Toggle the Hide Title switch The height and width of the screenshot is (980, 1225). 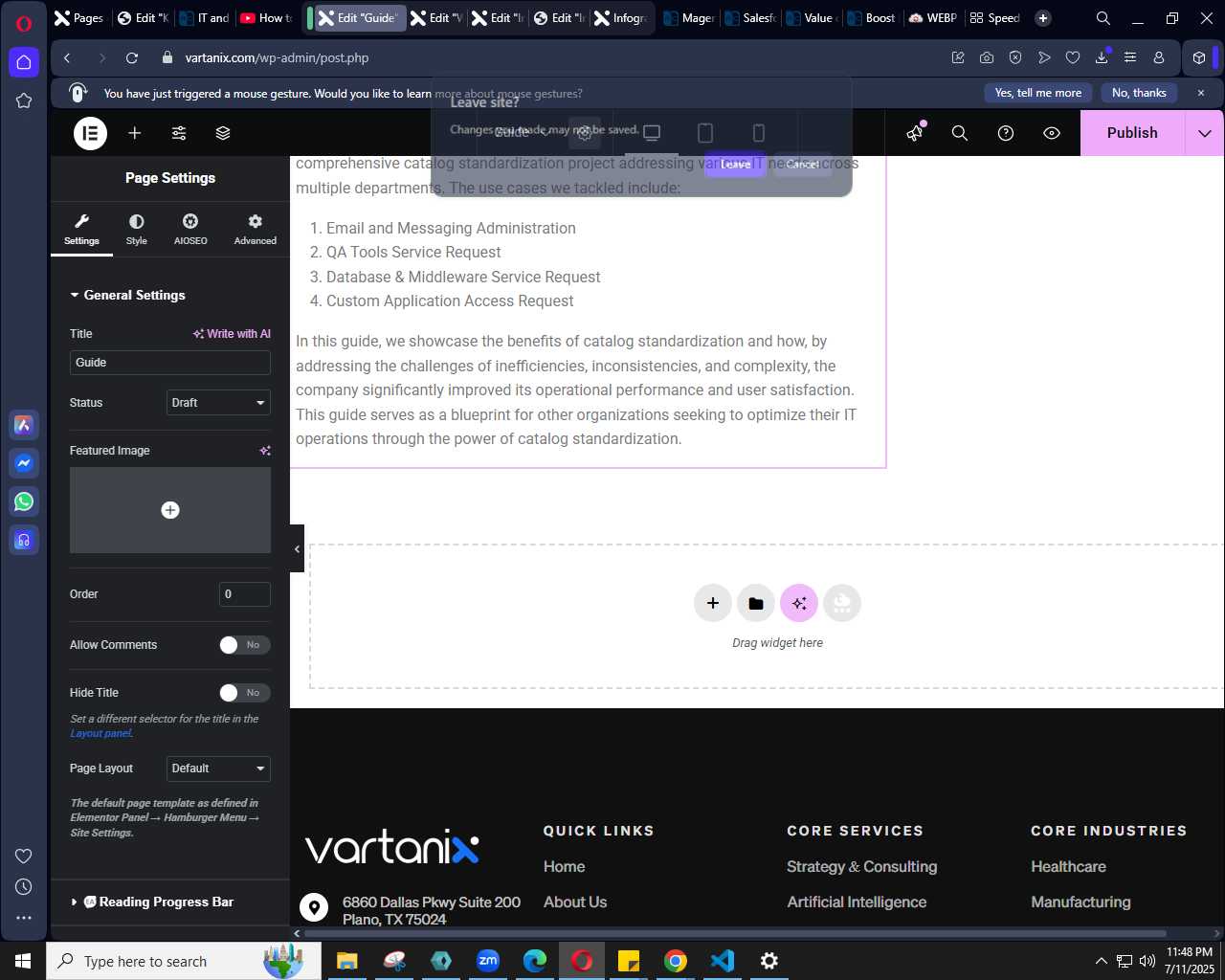245,693
